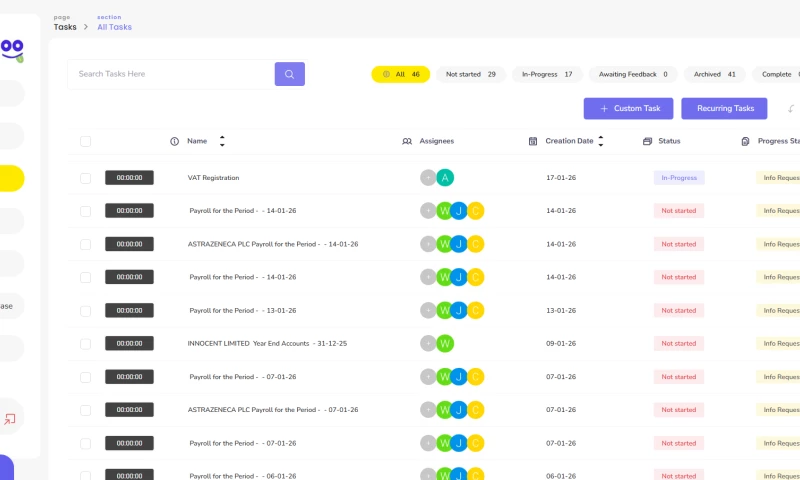Click the Recurring Tasks button
The height and width of the screenshot is (480, 800).
point(724,109)
